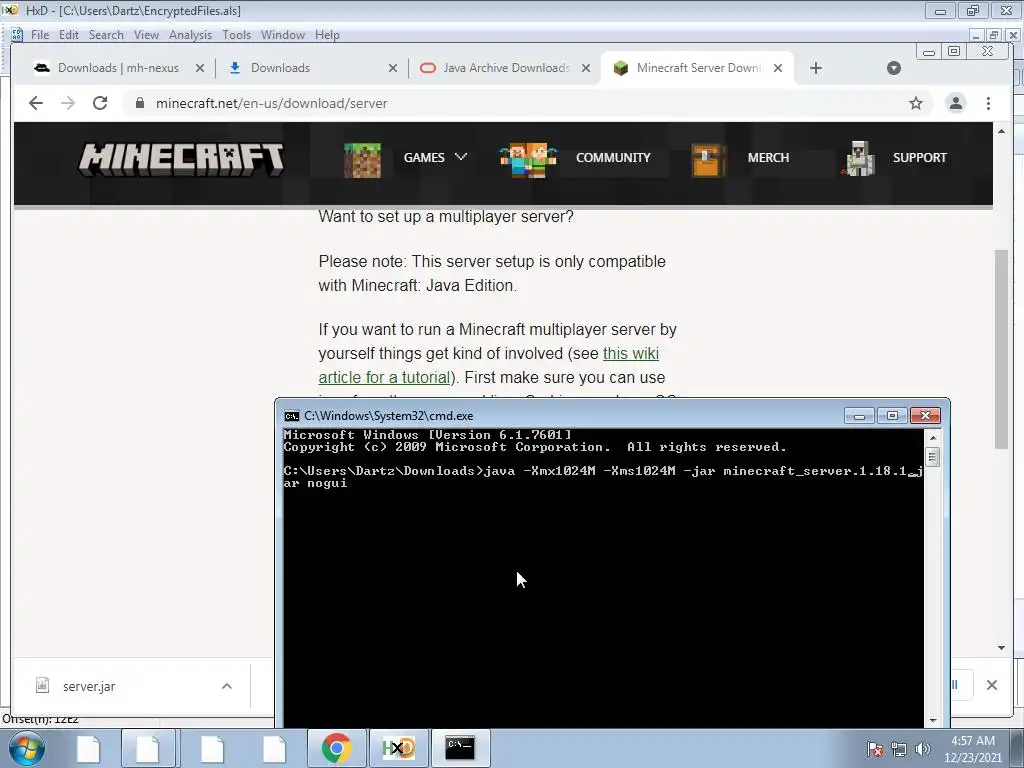Expand the GAMES dropdown
Screen dimensions: 1024x768
(434, 157)
